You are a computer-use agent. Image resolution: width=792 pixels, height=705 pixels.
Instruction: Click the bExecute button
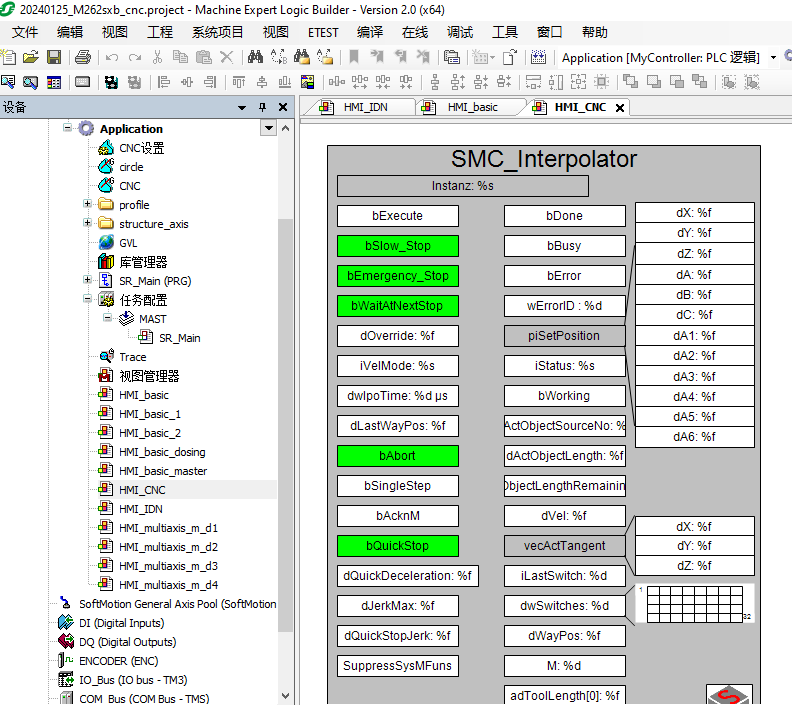[397, 216]
